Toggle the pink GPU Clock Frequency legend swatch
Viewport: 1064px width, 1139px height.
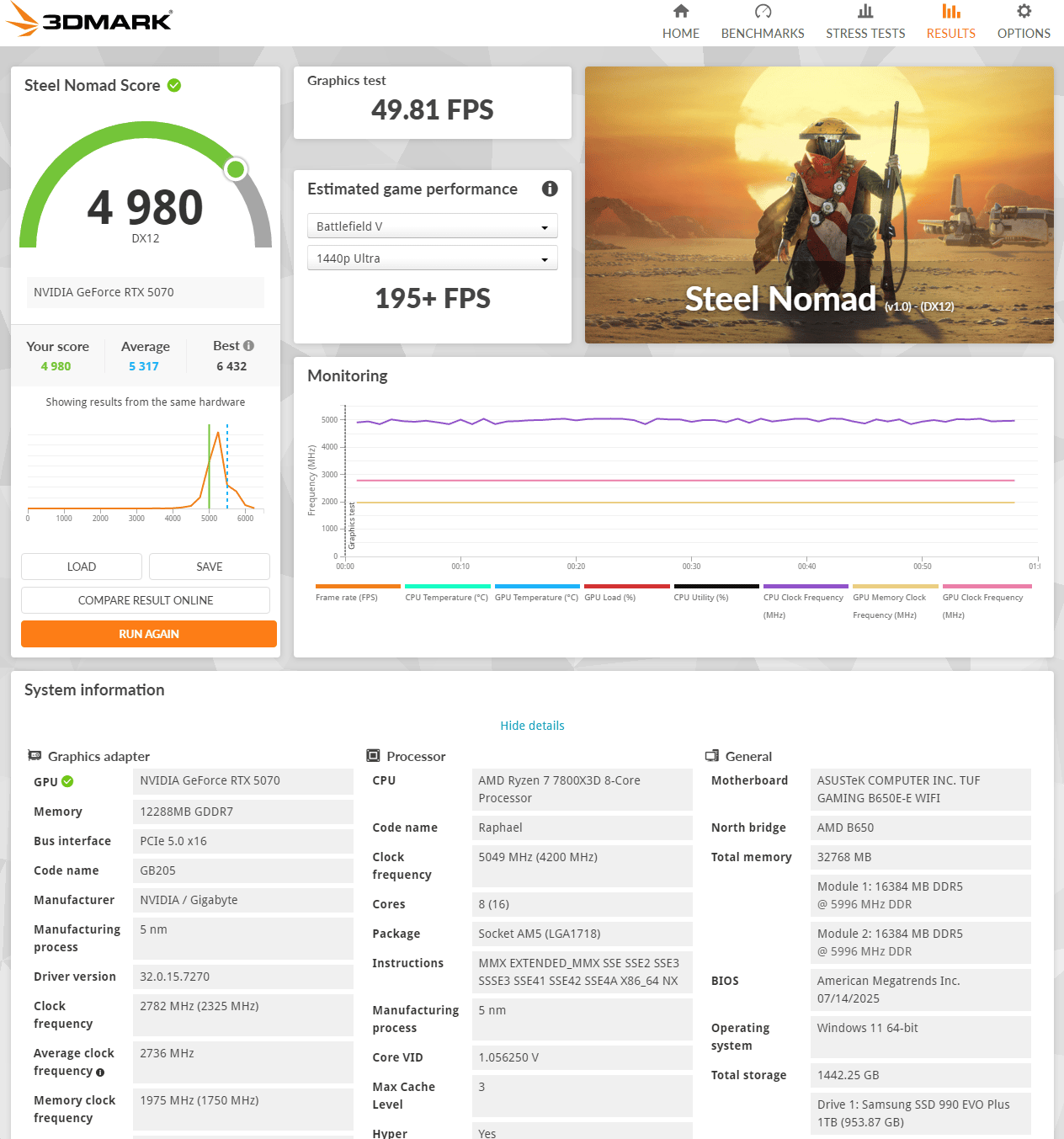pos(987,587)
